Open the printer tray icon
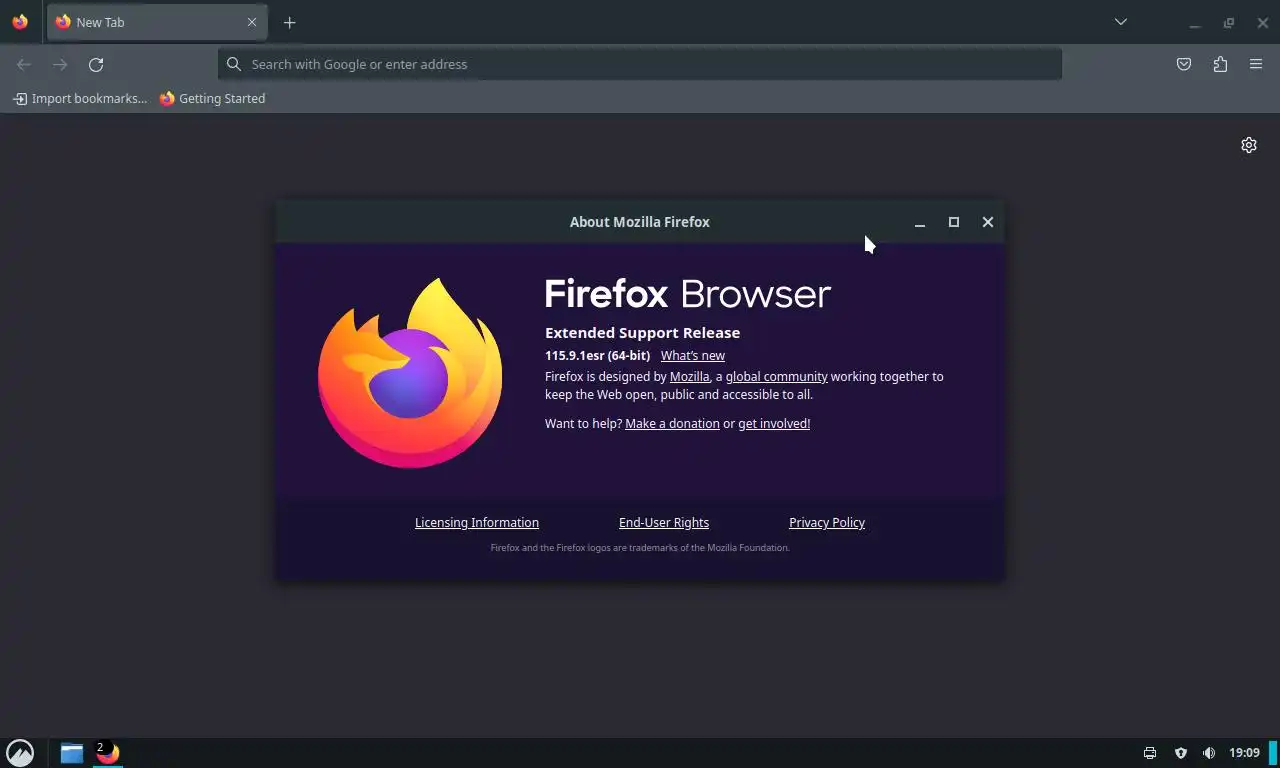 tap(1150, 753)
